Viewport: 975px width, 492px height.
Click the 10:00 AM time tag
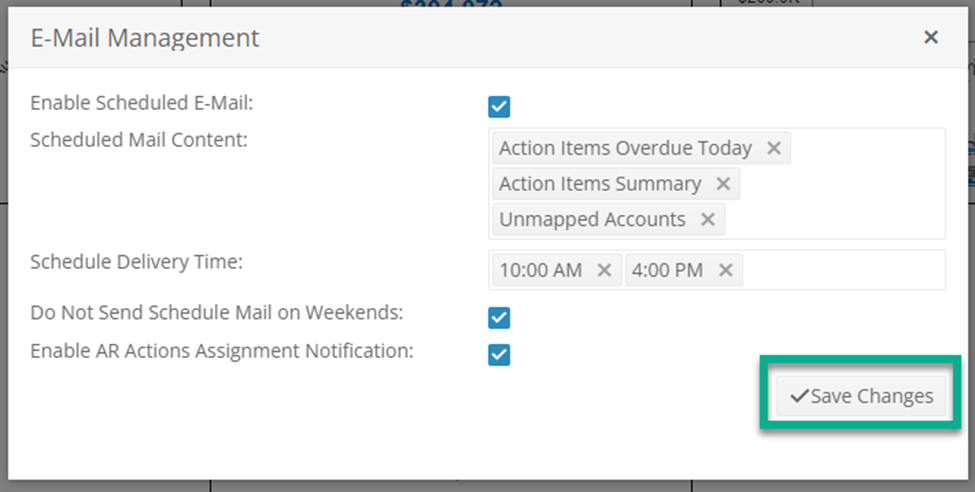coord(541,270)
